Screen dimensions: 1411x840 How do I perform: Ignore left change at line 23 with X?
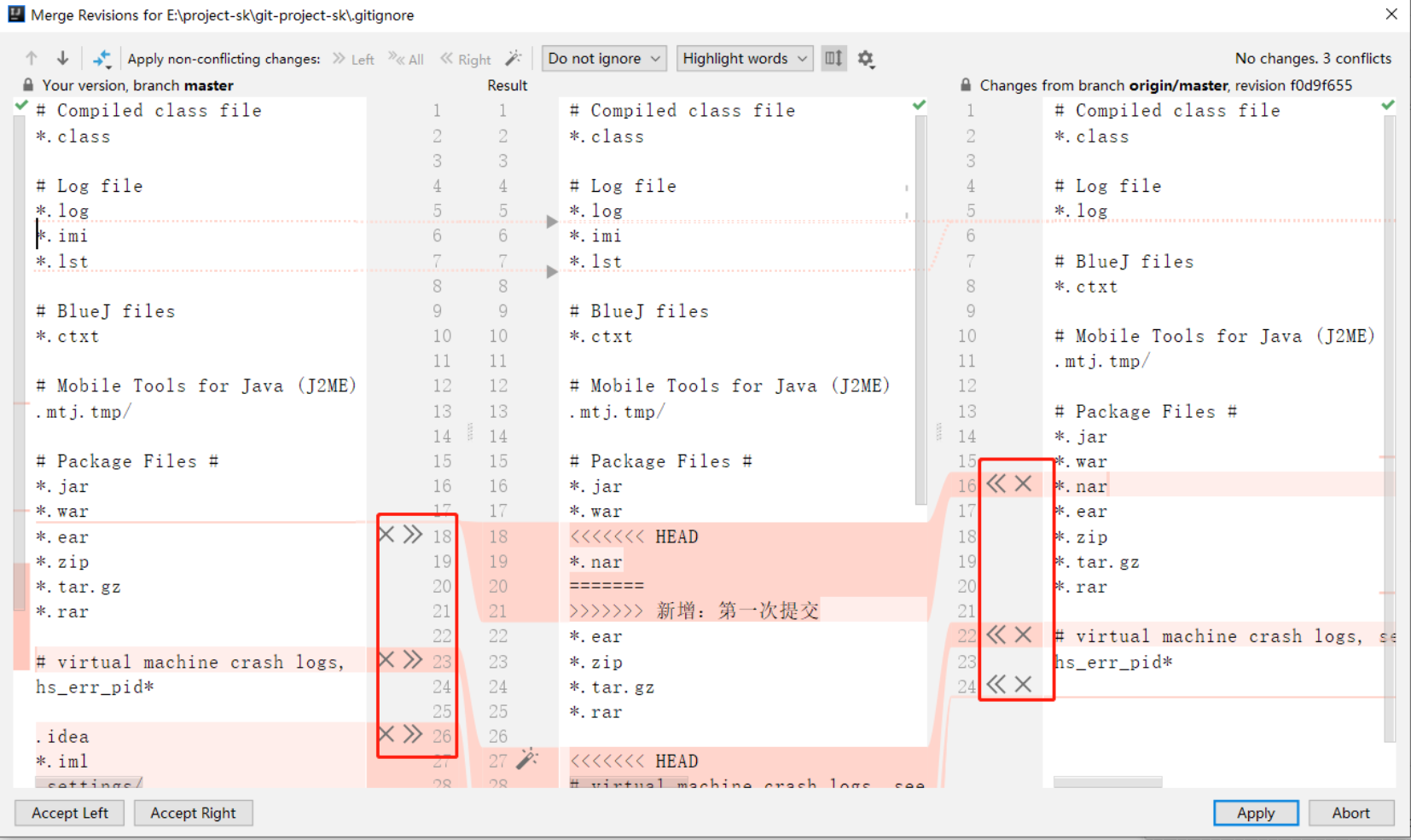386,659
